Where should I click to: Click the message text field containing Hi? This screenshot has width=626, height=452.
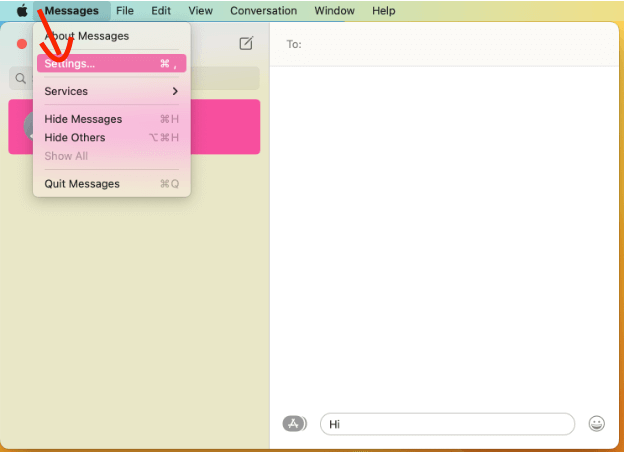(447, 424)
